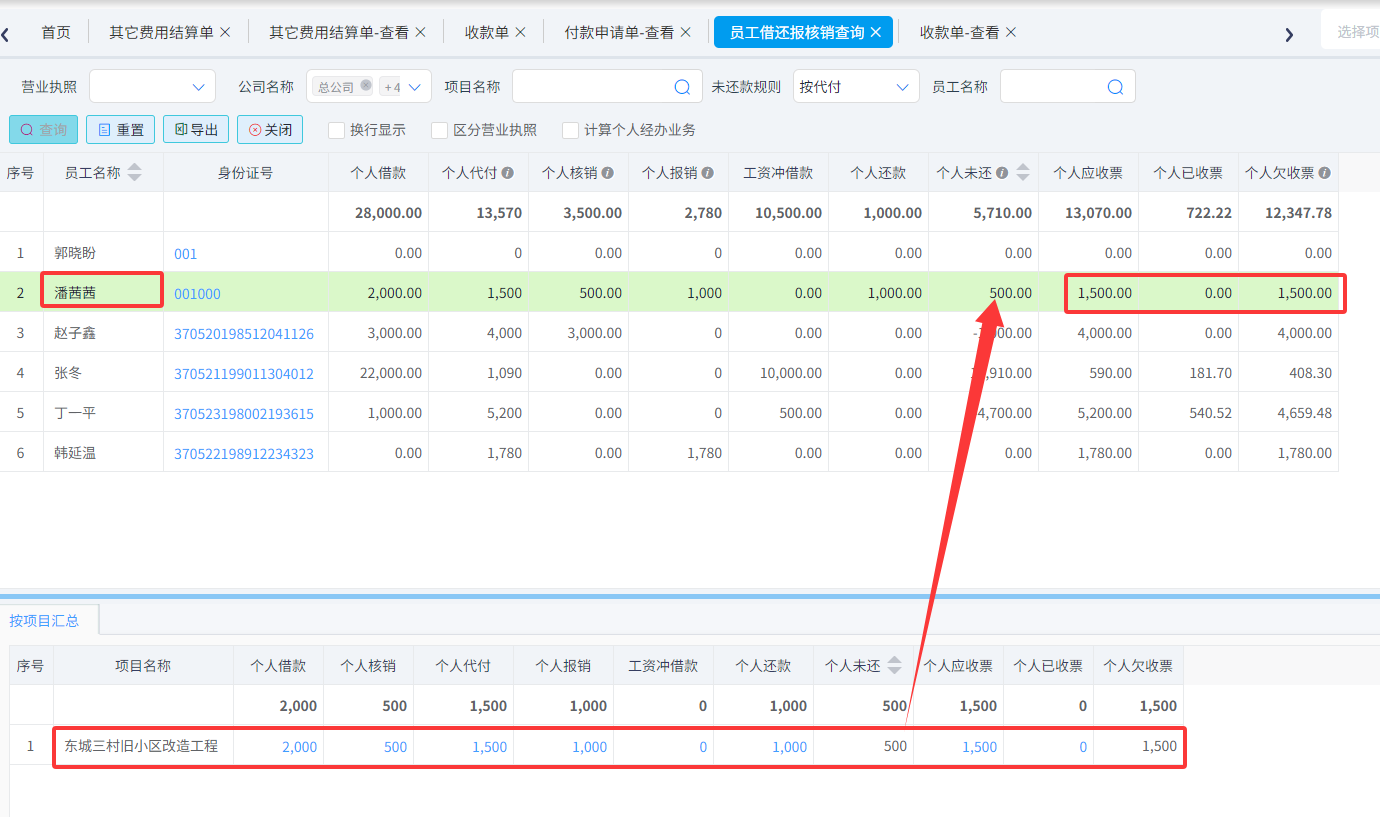Click the 重置 button

[x=120, y=130]
